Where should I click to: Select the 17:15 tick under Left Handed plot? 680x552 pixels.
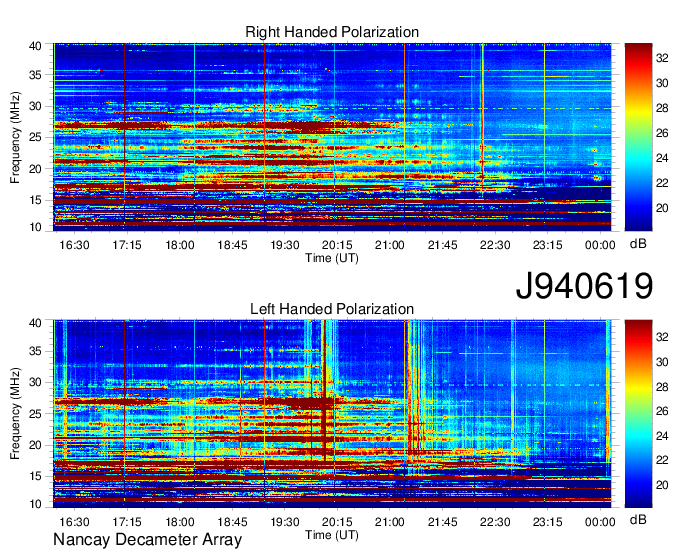pos(127,522)
